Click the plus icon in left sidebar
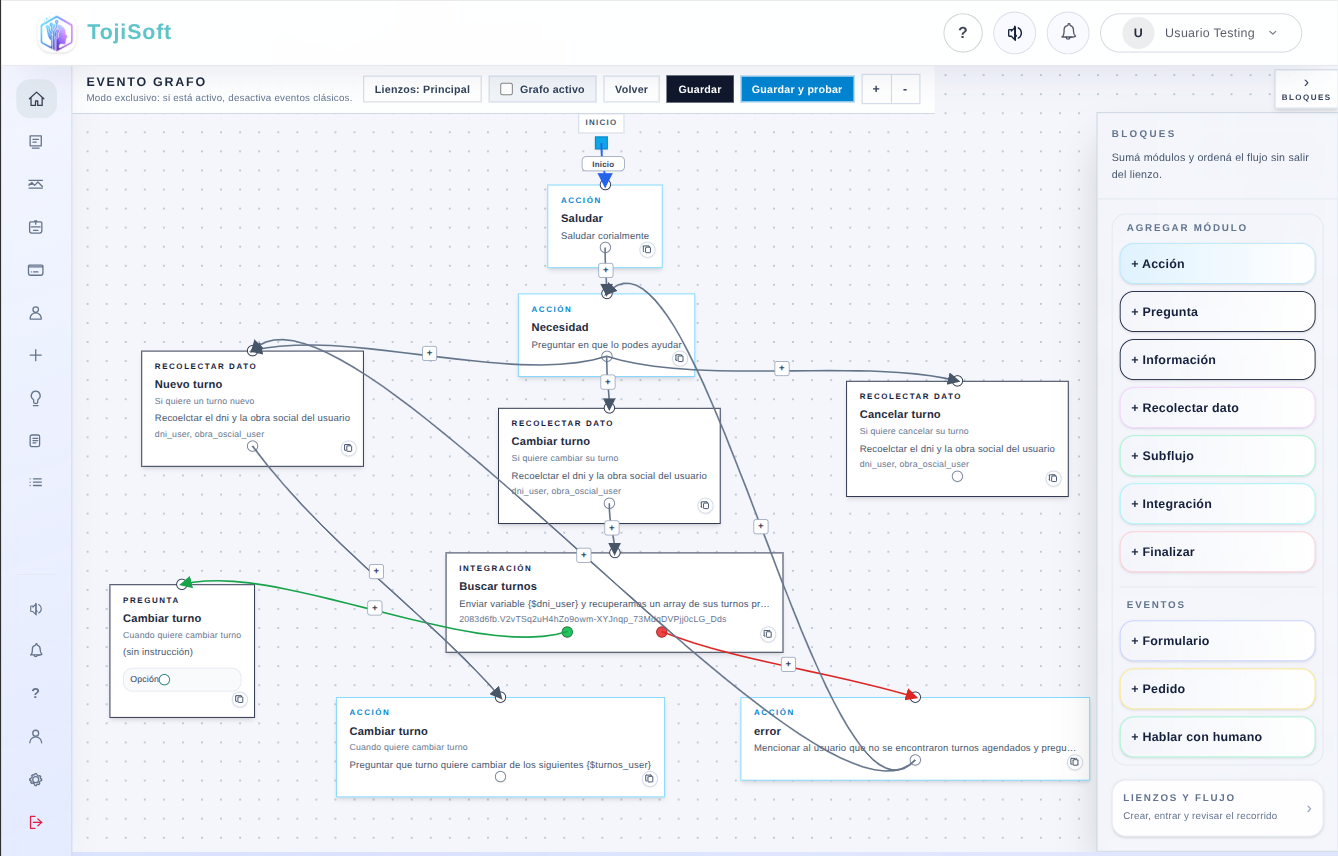The width and height of the screenshot is (1338, 856). pyautogui.click(x=36, y=355)
